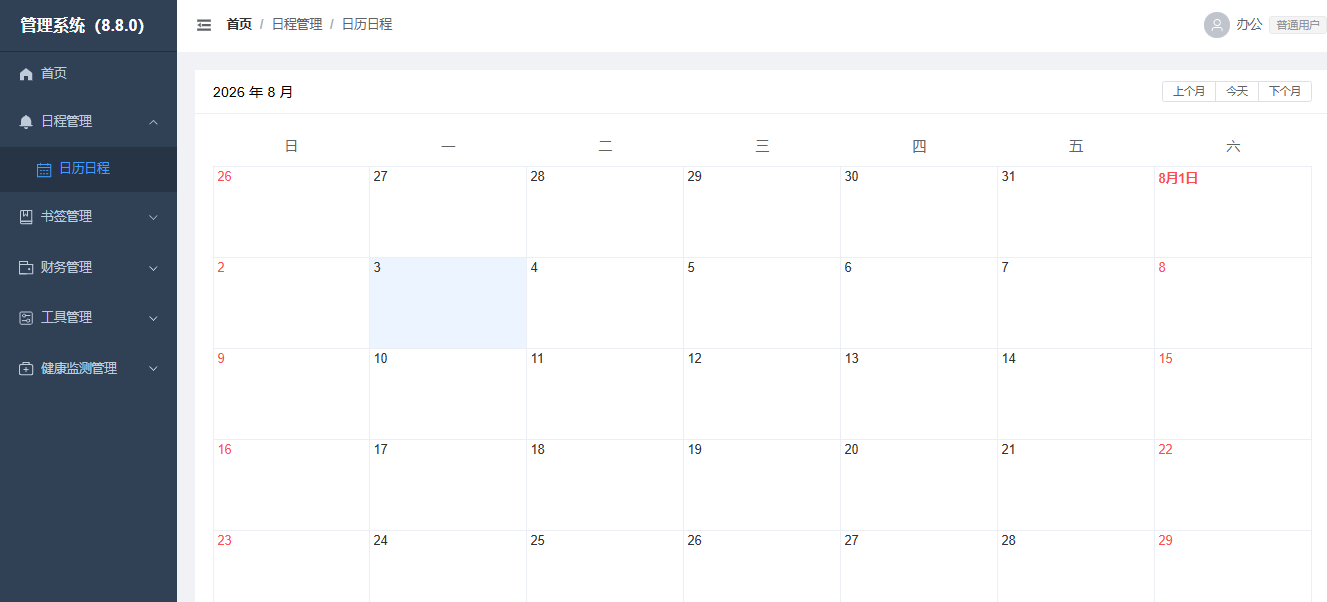Toggle sidebar with the hamburger icon
Viewport: 1327px width, 602px height.
click(204, 25)
